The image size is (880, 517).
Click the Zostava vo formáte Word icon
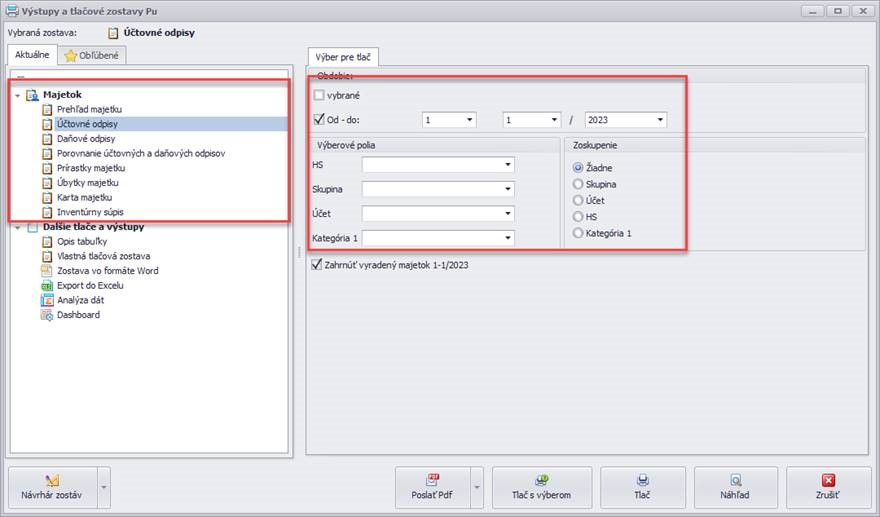tap(46, 270)
